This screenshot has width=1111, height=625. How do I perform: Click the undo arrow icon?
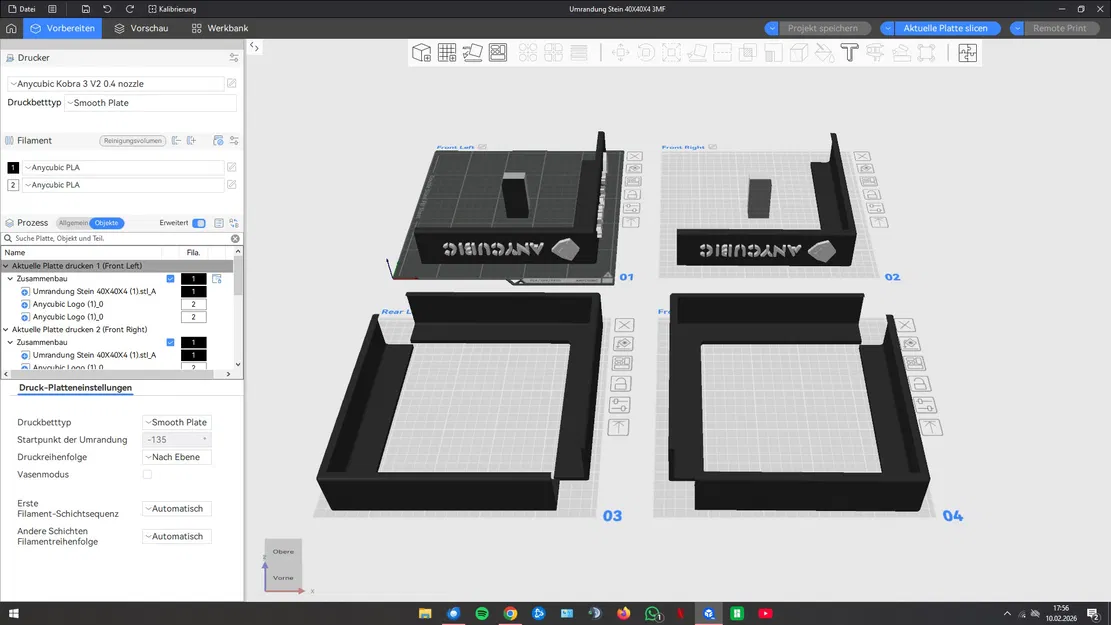tap(107, 9)
